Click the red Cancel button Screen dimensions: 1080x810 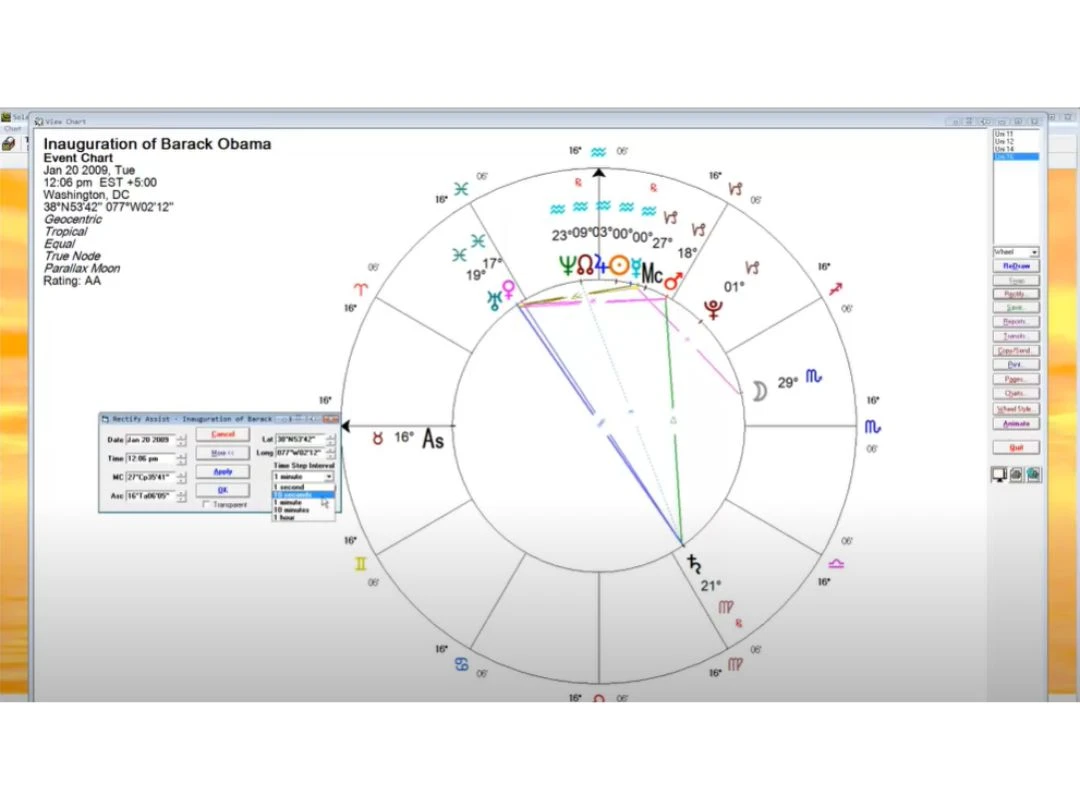click(223, 435)
